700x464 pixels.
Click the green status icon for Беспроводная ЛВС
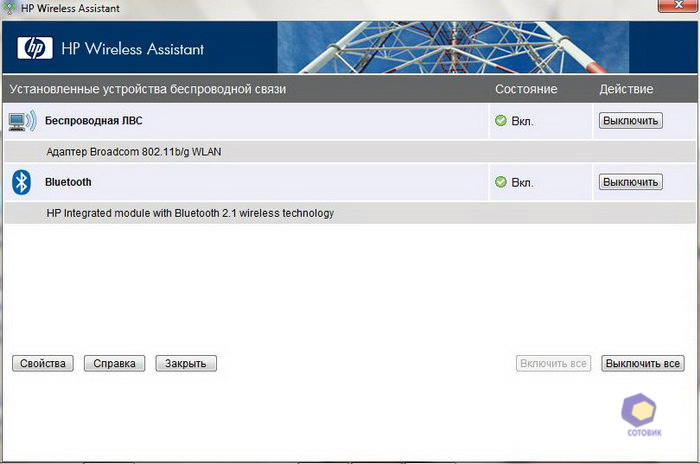pyautogui.click(x=501, y=121)
